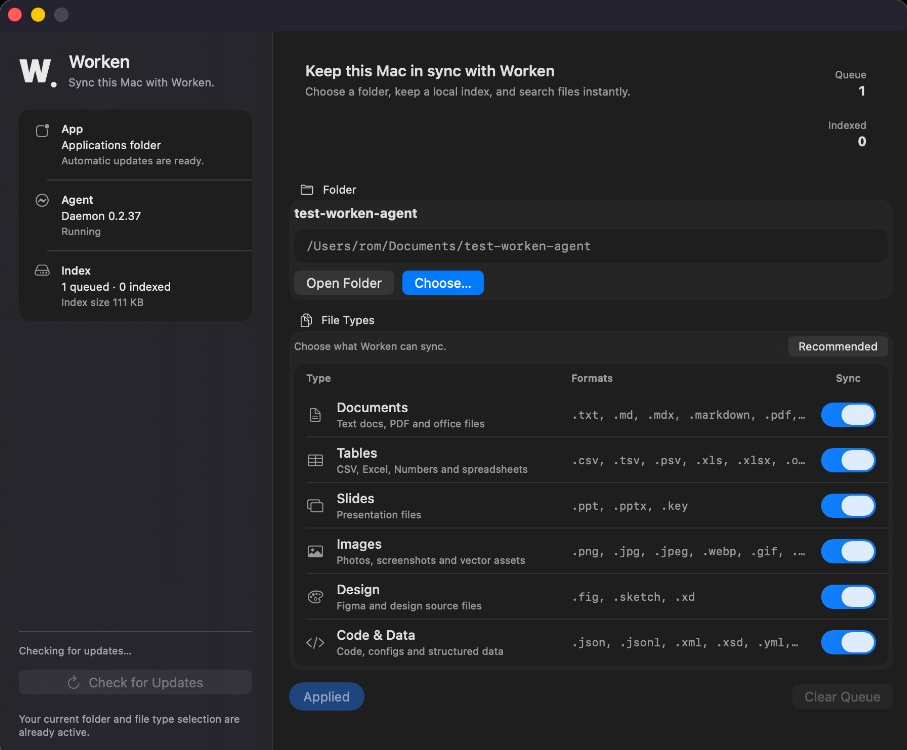
Task: Disable Code & Data sync toggle
Action: [848, 642]
